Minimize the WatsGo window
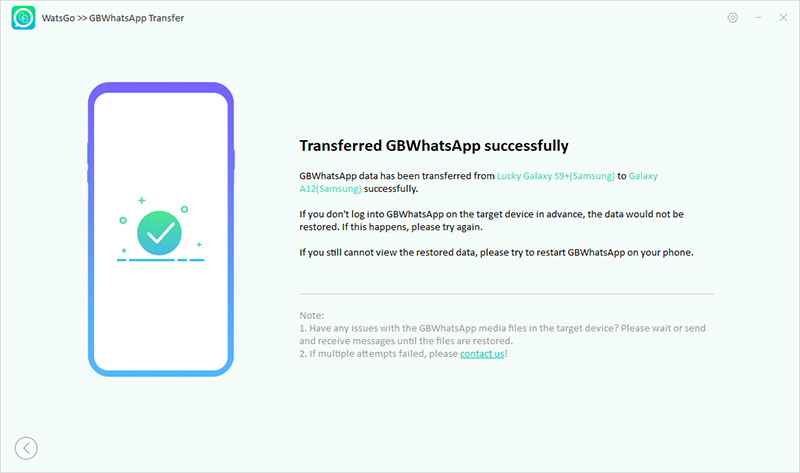The width and height of the screenshot is (800, 473). [759, 18]
